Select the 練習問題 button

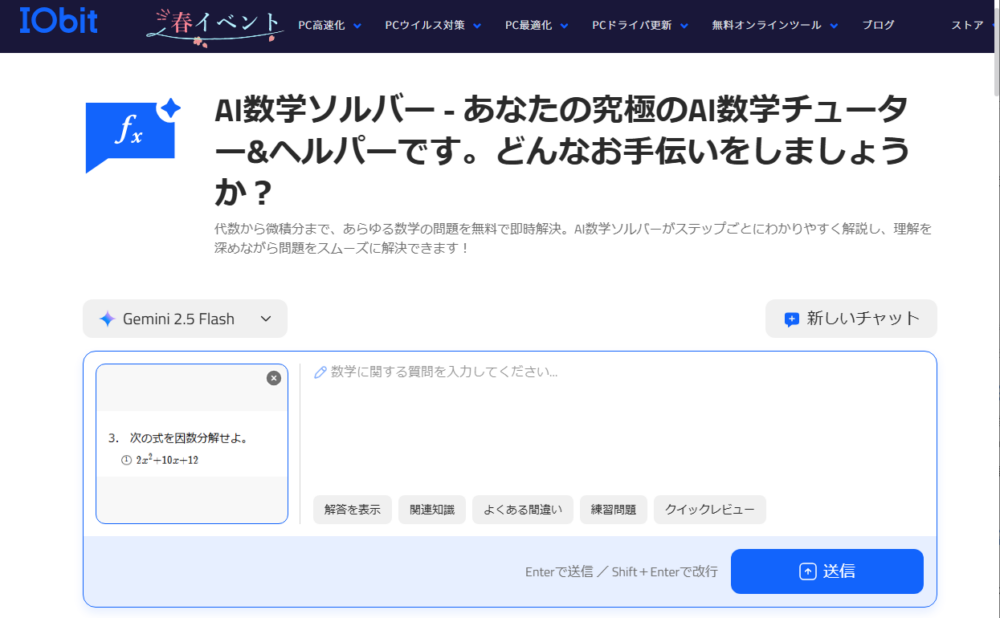tap(613, 509)
